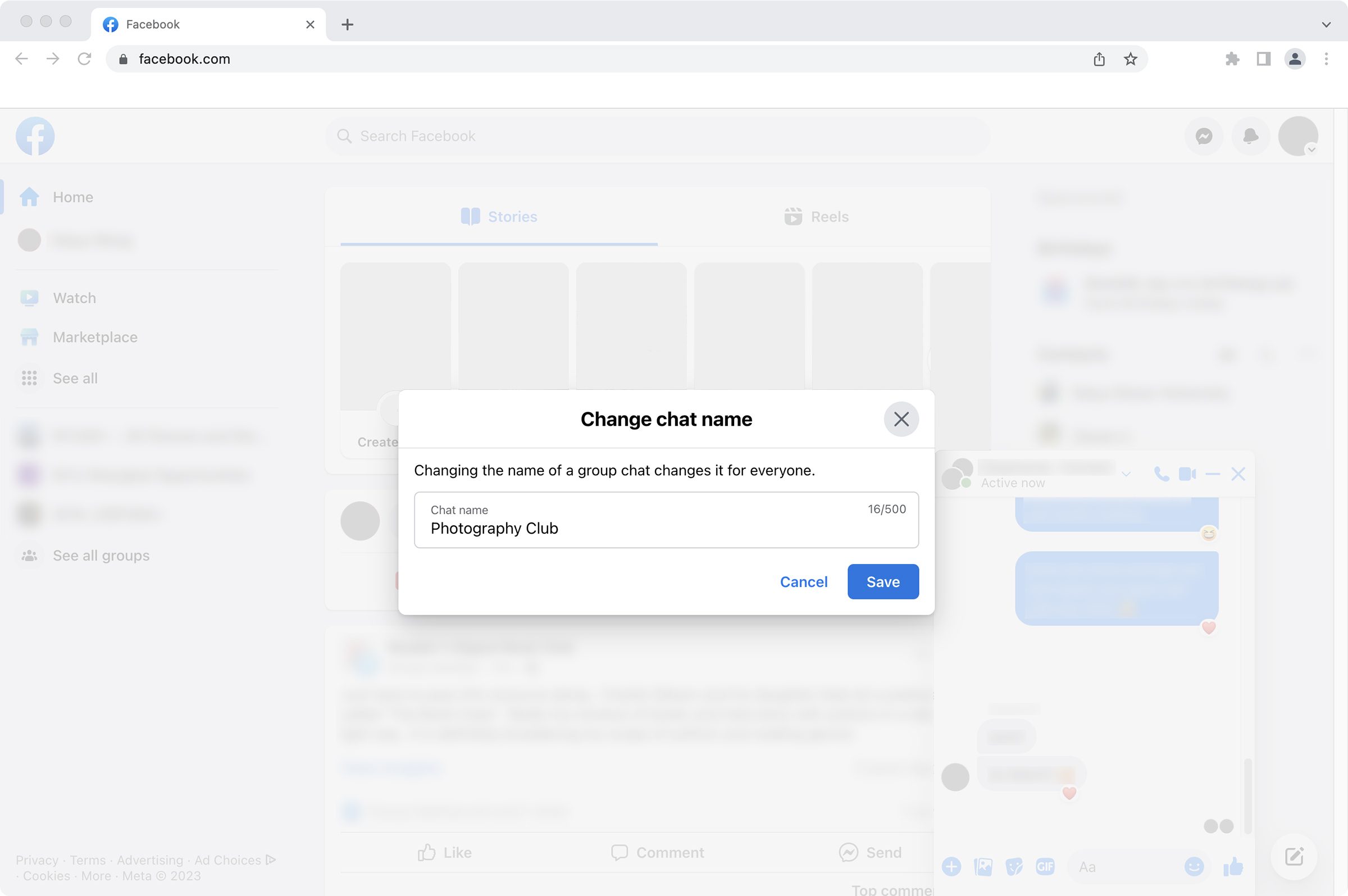Open the Advertising footer link
Image resolution: width=1348 pixels, height=896 pixels.
click(x=149, y=859)
